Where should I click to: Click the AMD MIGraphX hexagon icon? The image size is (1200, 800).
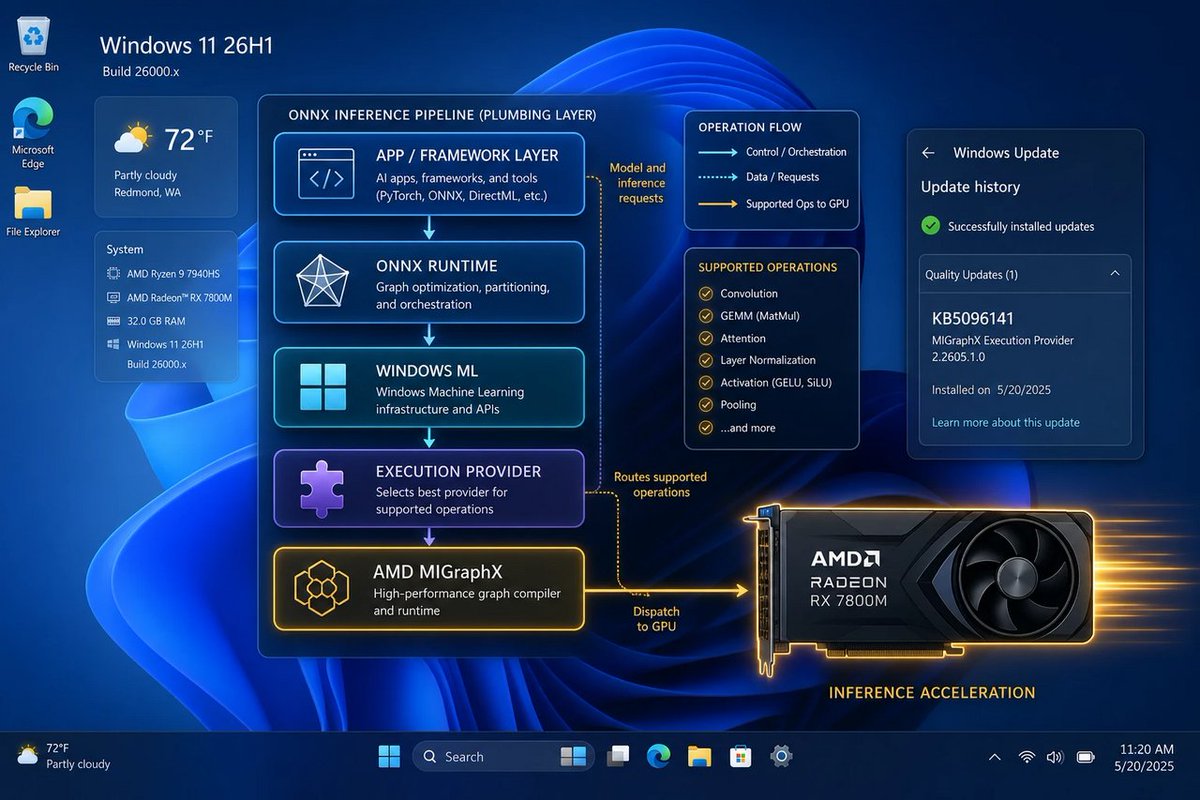[321, 589]
